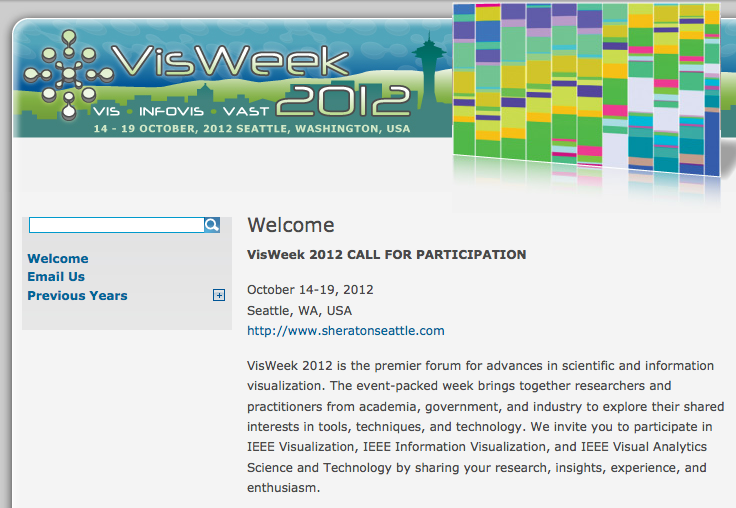Click the molecule-style VisWeek emblem
Screen dimensions: 736x508
[69, 74]
